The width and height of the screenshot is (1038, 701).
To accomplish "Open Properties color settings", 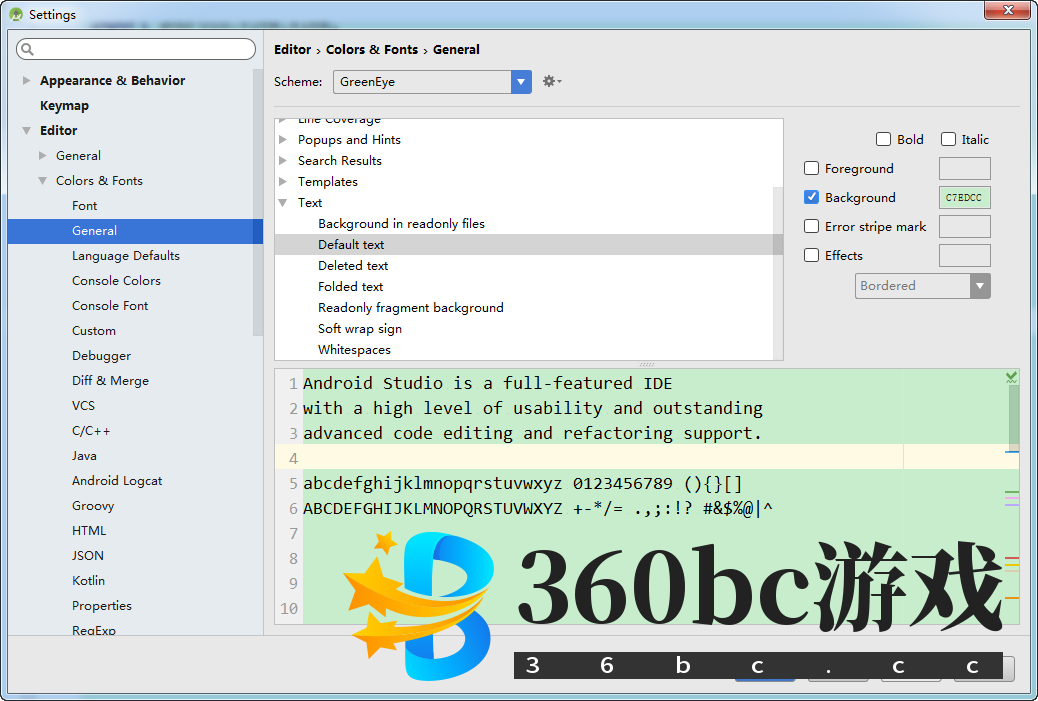I will pos(102,606).
